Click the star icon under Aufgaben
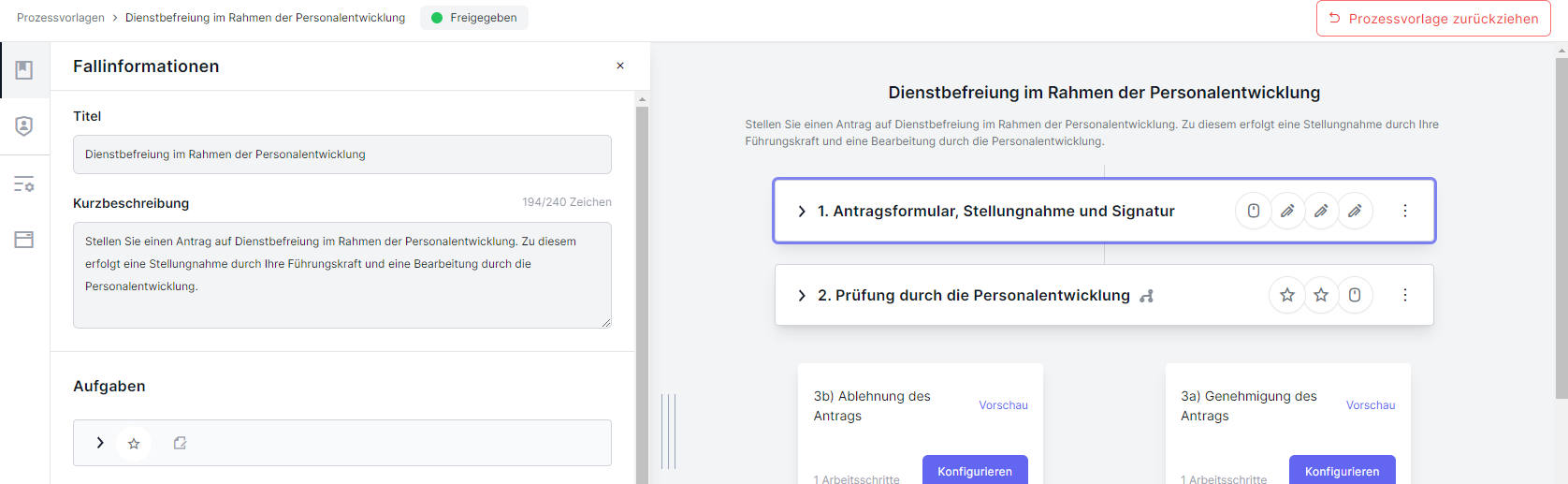The height and width of the screenshot is (484, 1568). (134, 444)
